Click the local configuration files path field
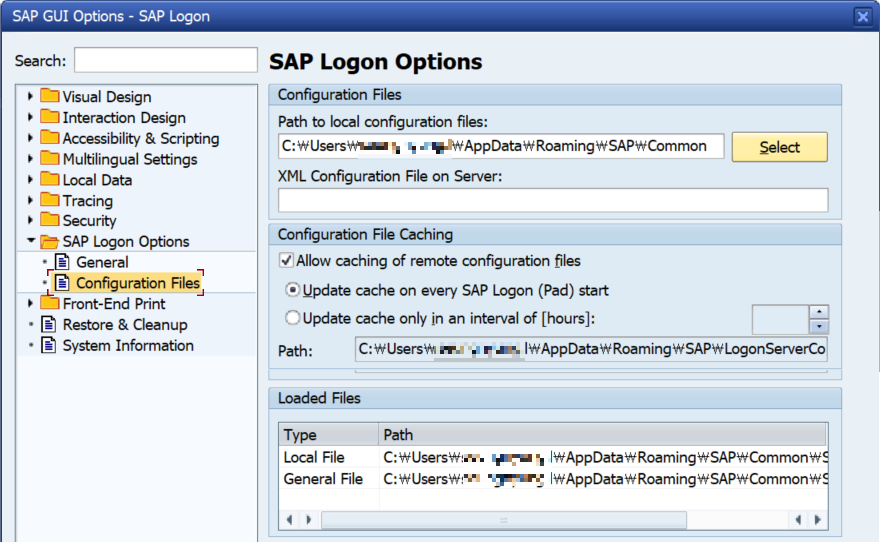Viewport: 882px width, 546px height. tap(501, 146)
